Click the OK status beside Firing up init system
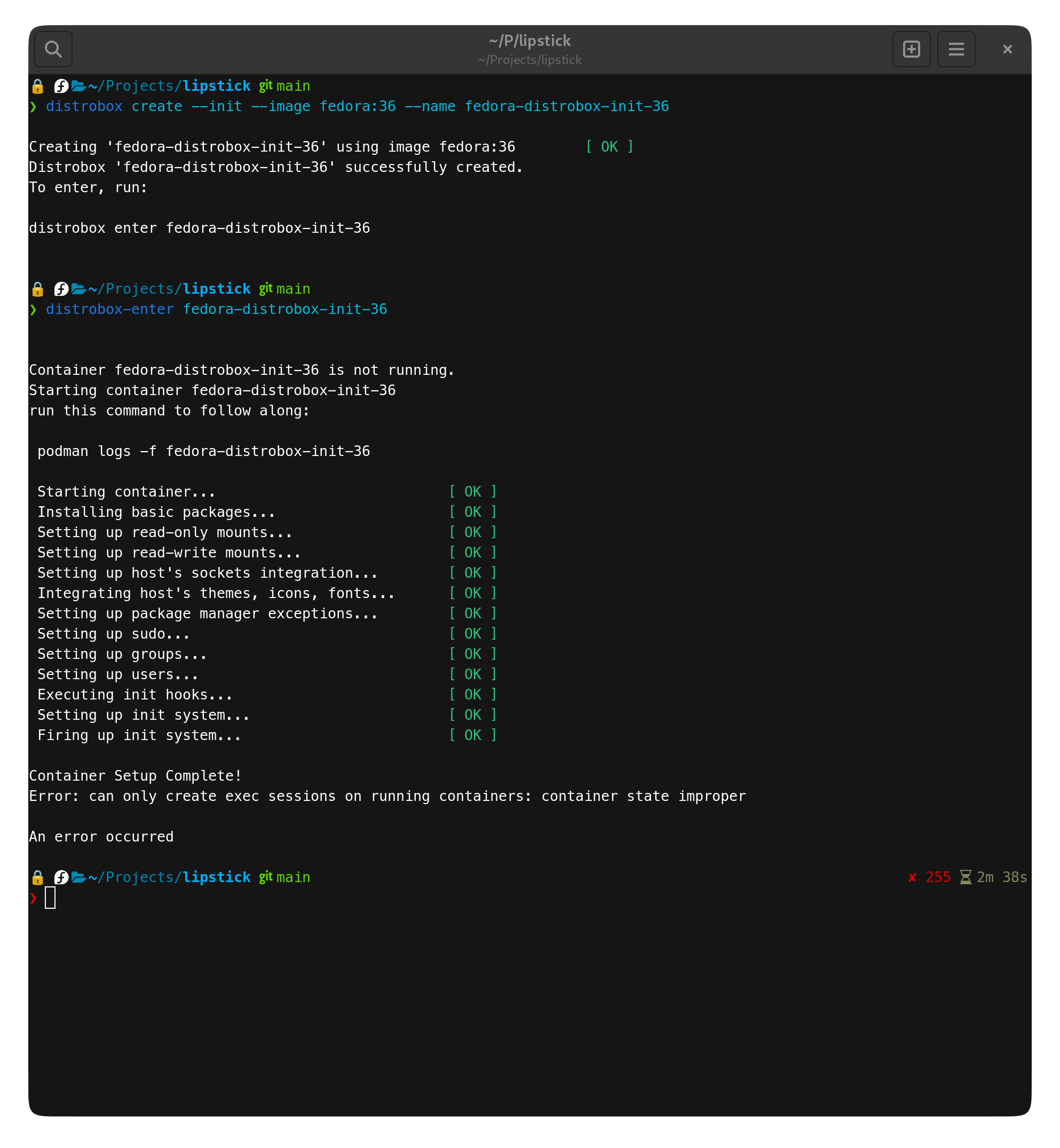This screenshot has width=1060, height=1148. click(x=473, y=735)
